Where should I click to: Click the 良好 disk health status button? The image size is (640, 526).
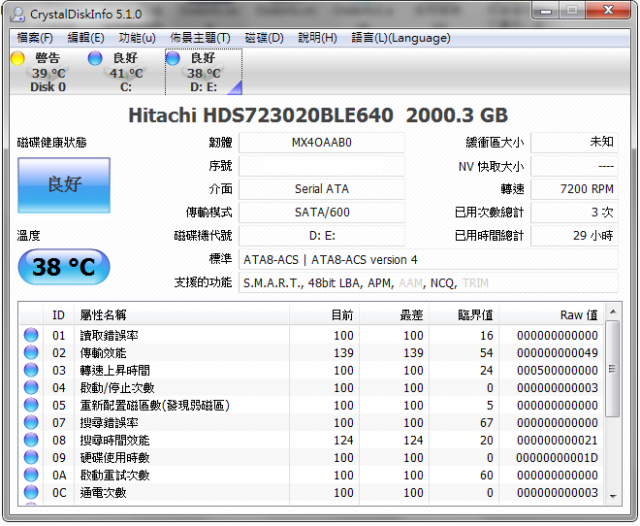pos(64,185)
